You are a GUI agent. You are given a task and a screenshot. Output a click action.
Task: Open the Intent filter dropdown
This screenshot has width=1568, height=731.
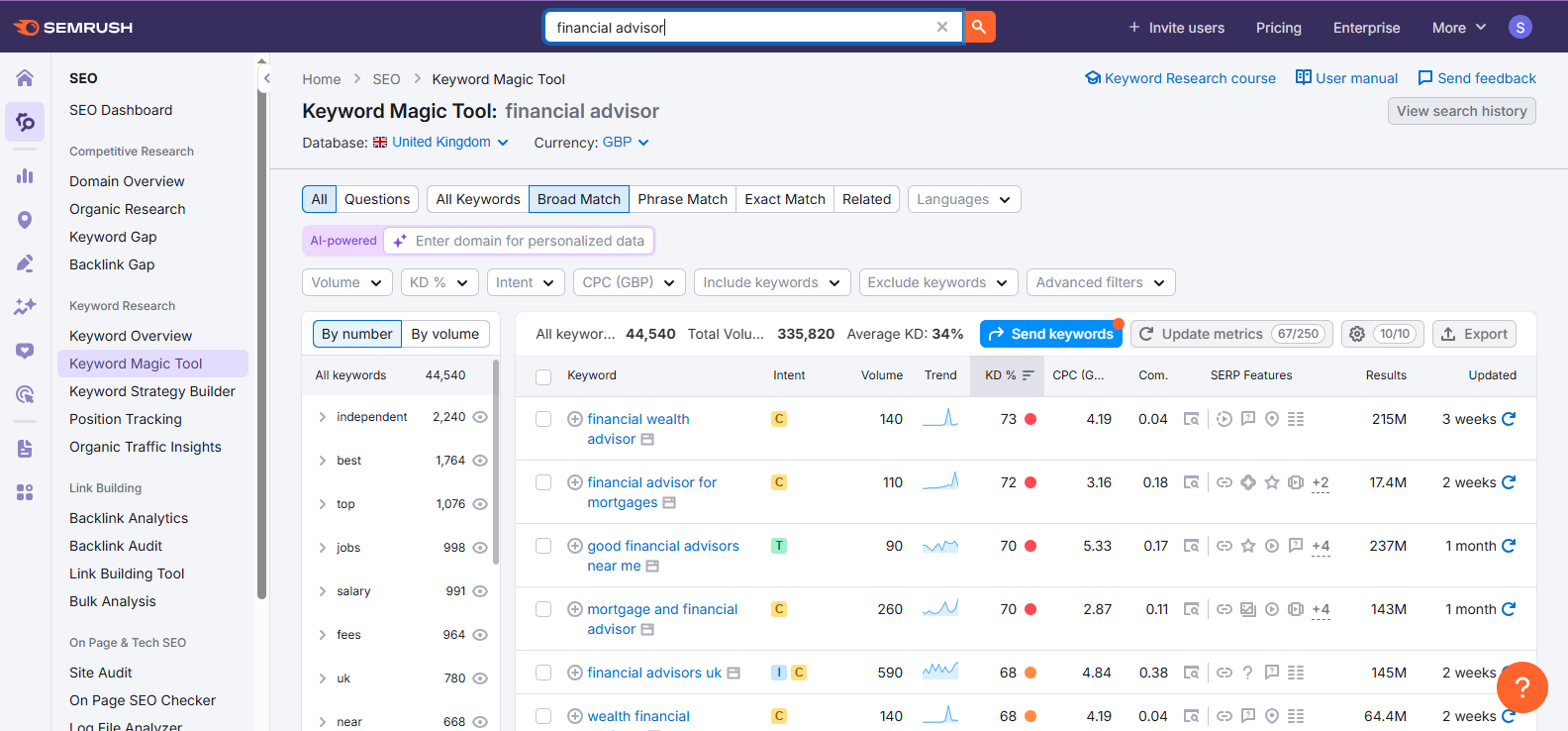526,282
